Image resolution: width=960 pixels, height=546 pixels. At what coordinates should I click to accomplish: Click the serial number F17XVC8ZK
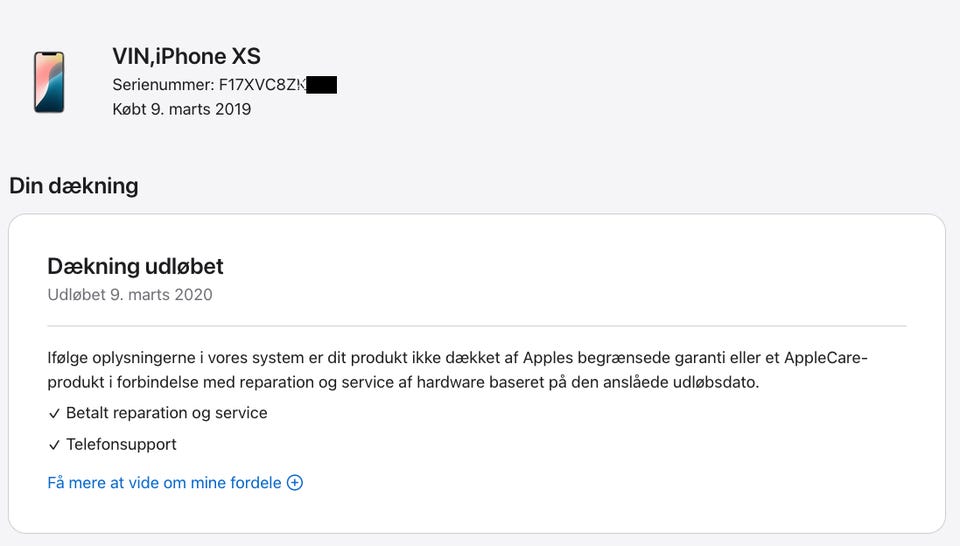coord(262,84)
